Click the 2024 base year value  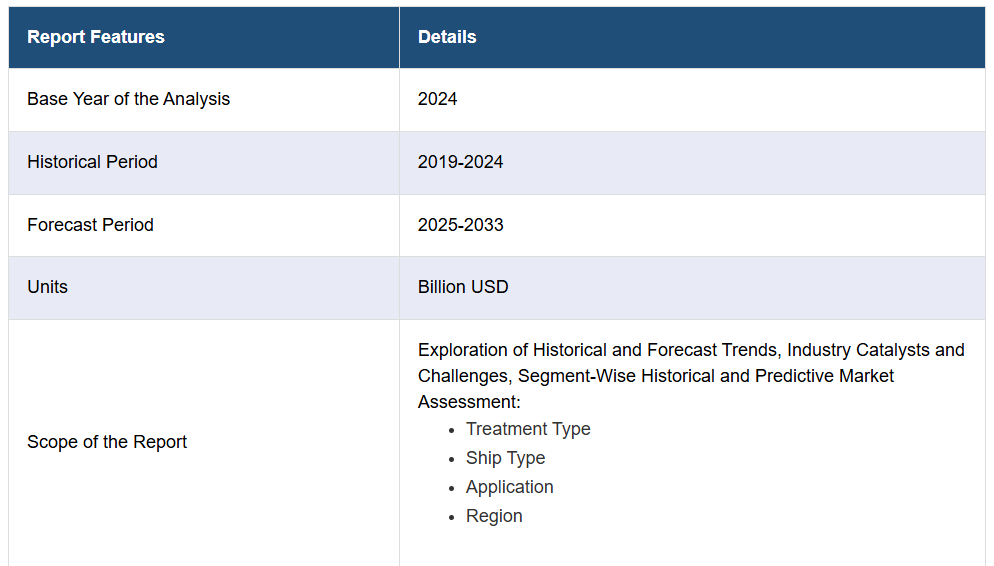(437, 99)
